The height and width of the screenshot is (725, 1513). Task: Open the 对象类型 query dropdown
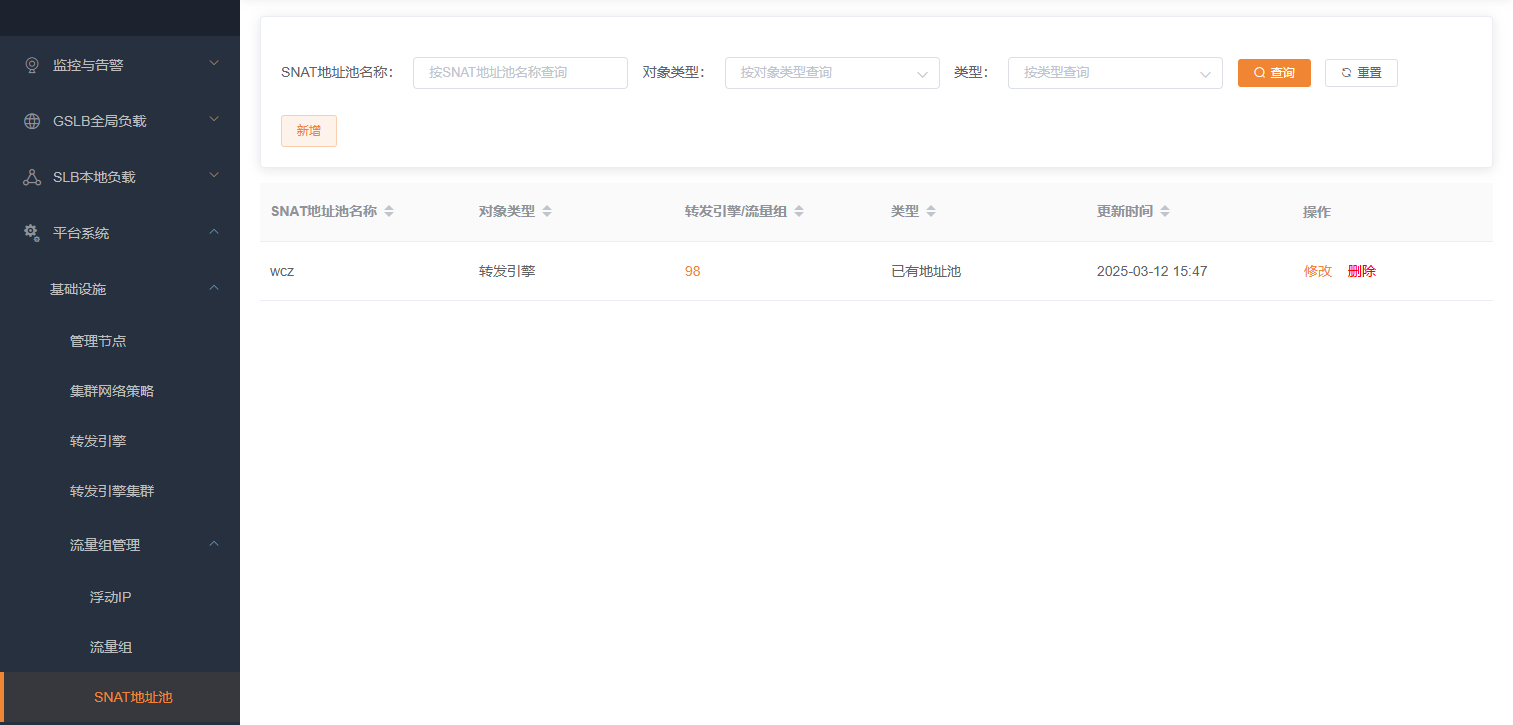click(x=831, y=73)
